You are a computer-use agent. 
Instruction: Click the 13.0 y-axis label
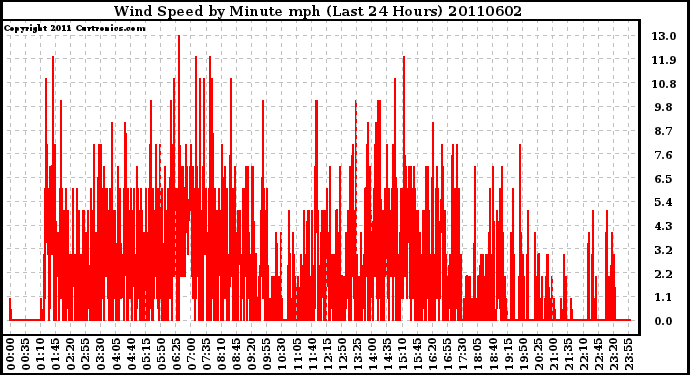(664, 36)
